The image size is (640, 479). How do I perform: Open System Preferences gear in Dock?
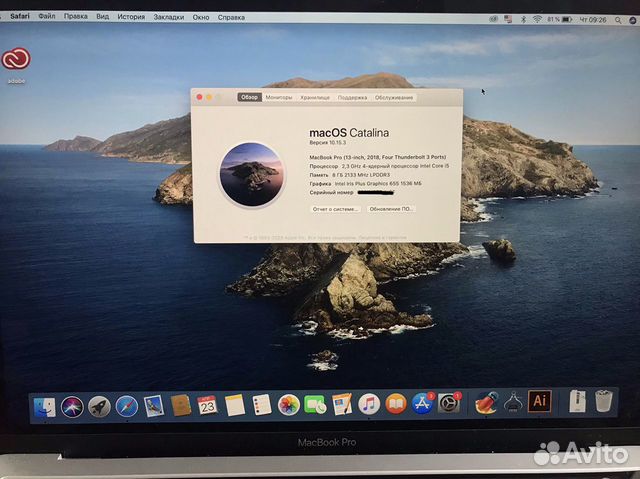[x=449, y=404]
